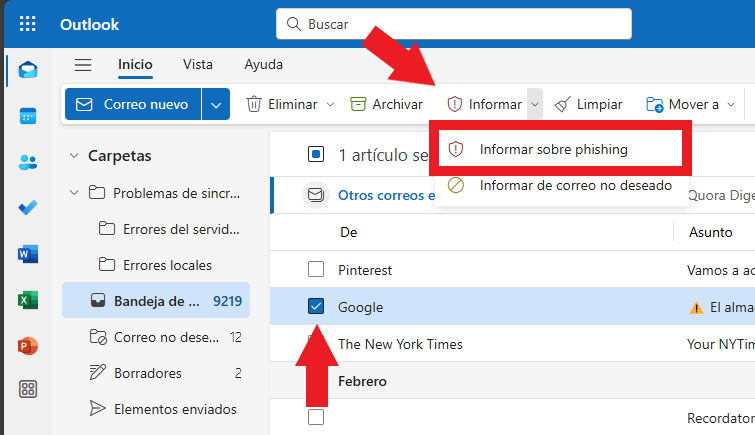Sort by the De column header
Viewport: 755px width, 435px height.
coord(349,232)
